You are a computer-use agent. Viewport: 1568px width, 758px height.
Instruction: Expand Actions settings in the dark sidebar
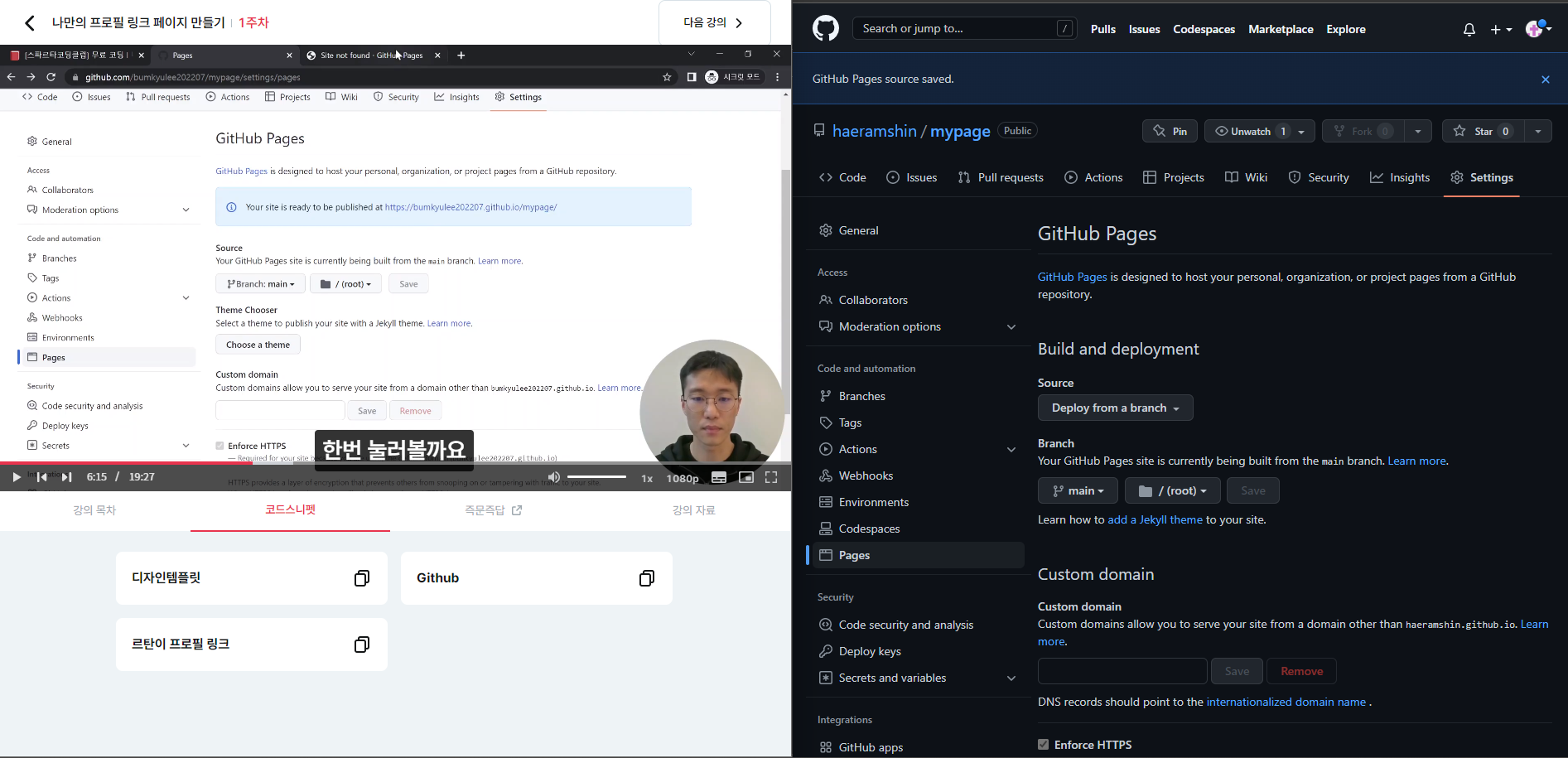tap(1011, 449)
